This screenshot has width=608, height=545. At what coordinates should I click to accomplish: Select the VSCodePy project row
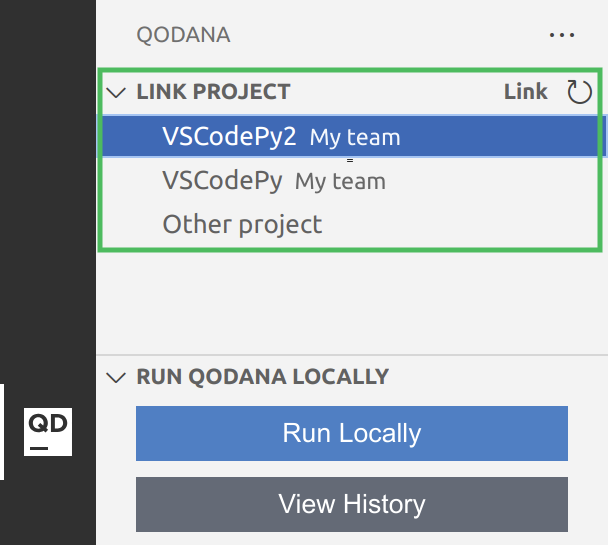pyautogui.click(x=351, y=181)
